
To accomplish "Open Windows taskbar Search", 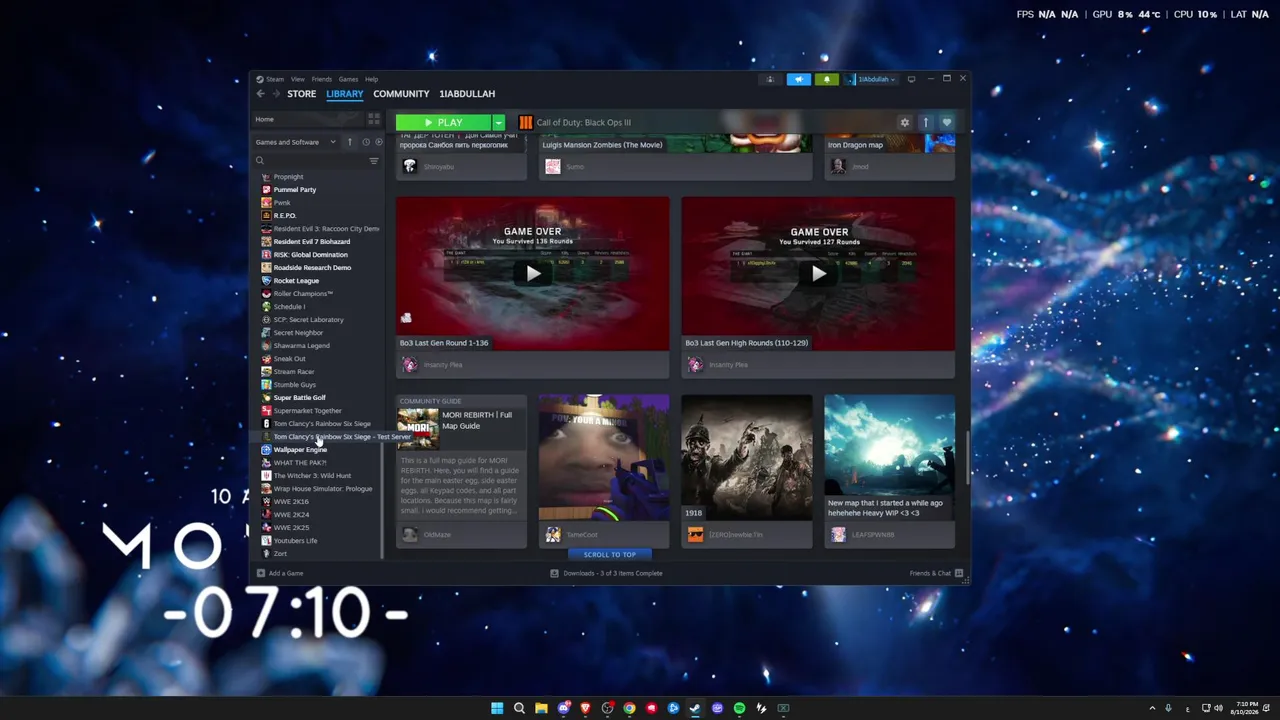I will pyautogui.click(x=519, y=708).
